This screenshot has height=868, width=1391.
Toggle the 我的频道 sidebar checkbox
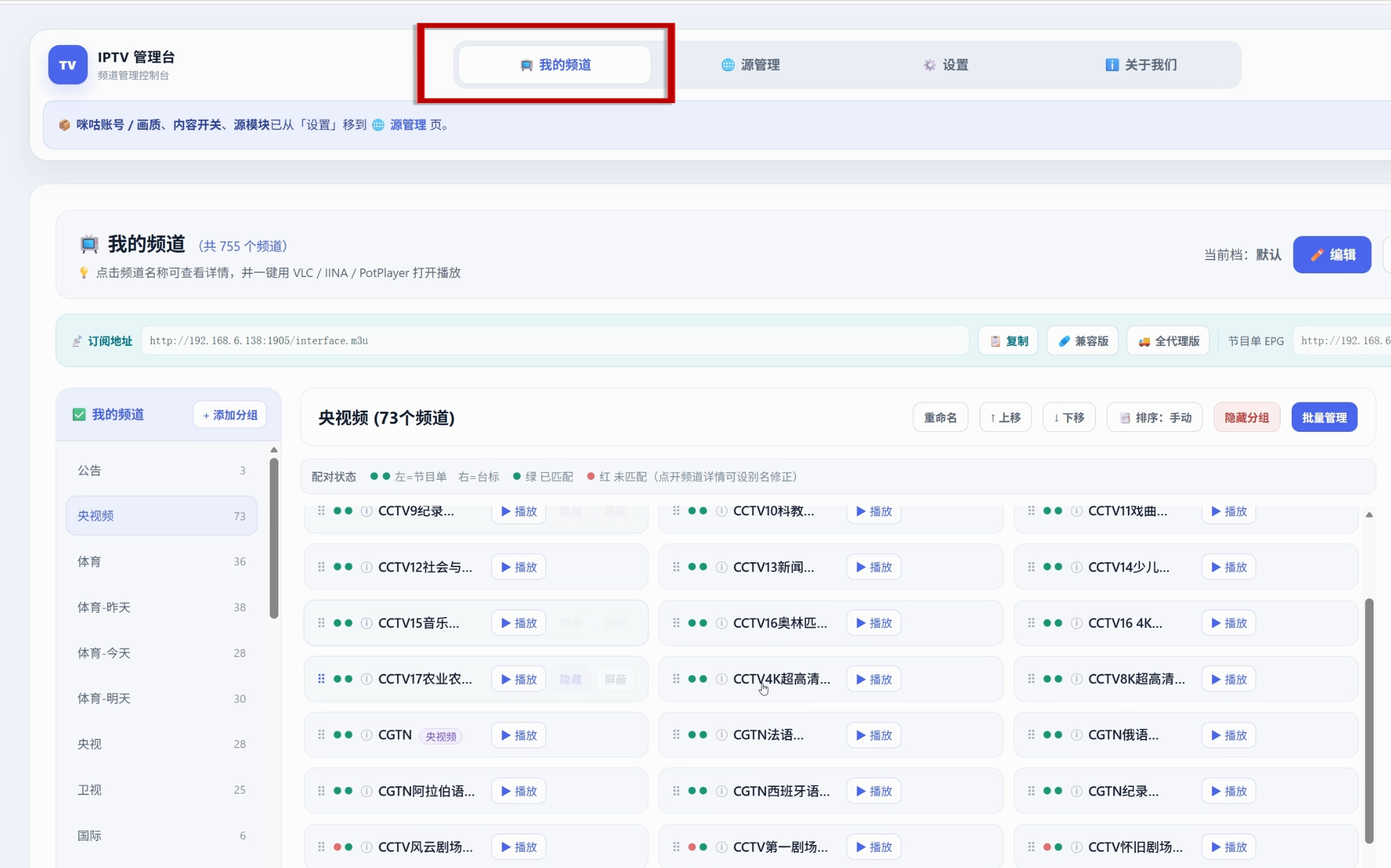(79, 415)
